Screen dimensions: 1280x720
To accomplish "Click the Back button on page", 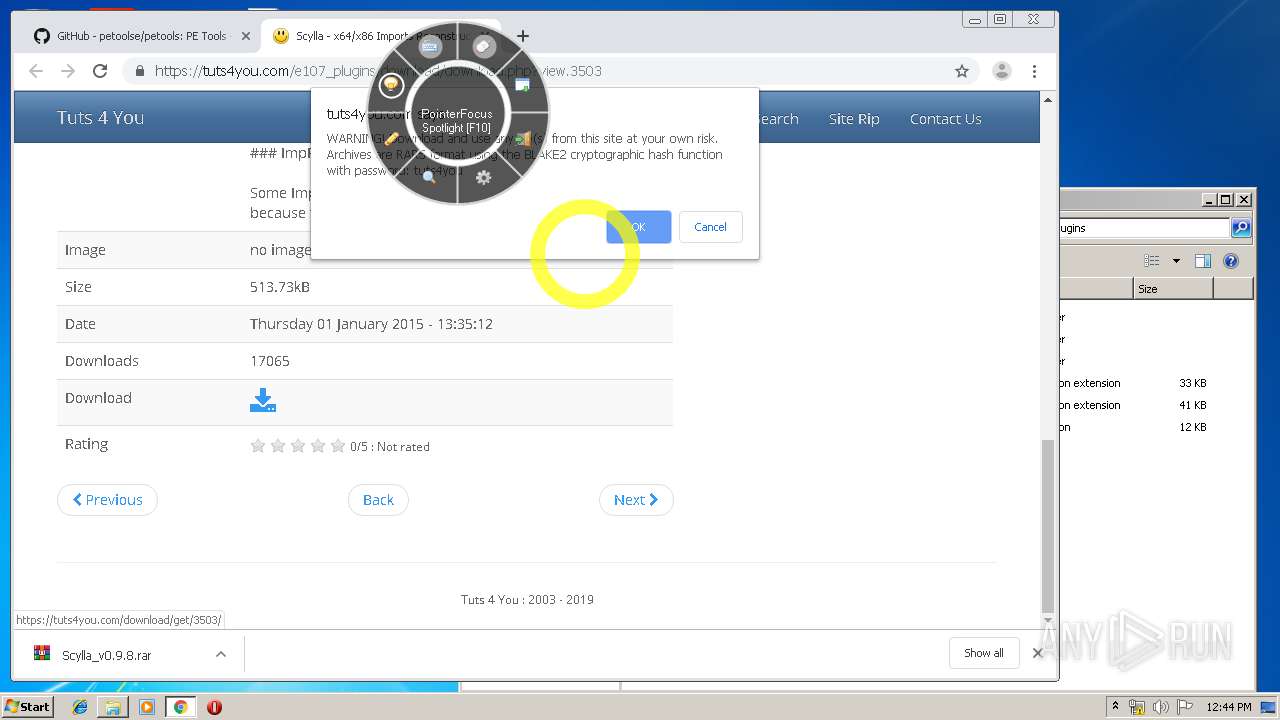I will [x=378, y=500].
